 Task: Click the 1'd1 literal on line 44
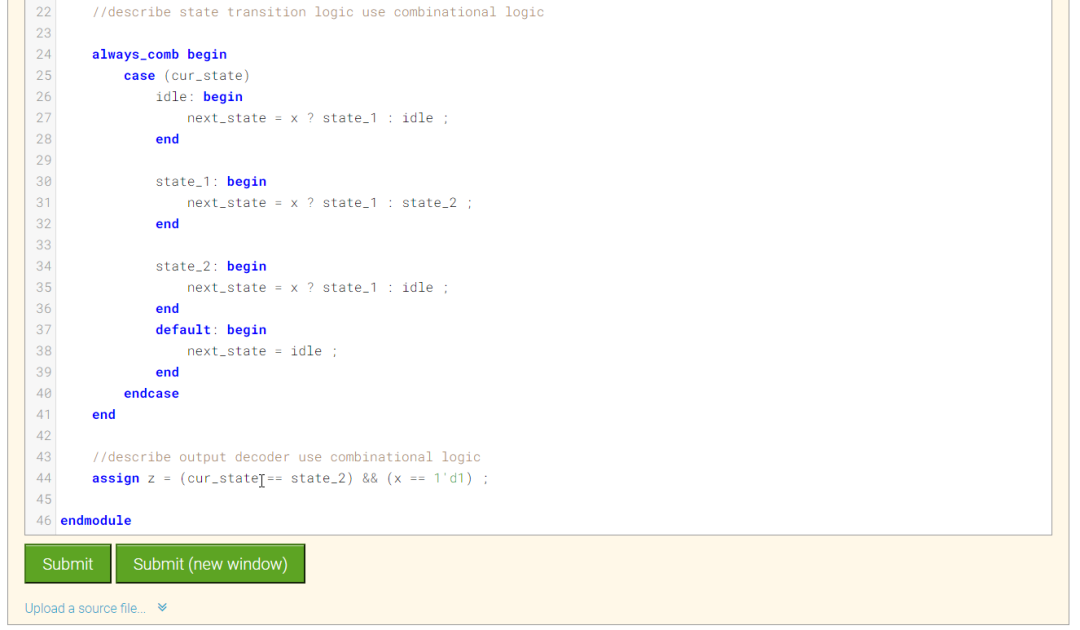(x=449, y=479)
